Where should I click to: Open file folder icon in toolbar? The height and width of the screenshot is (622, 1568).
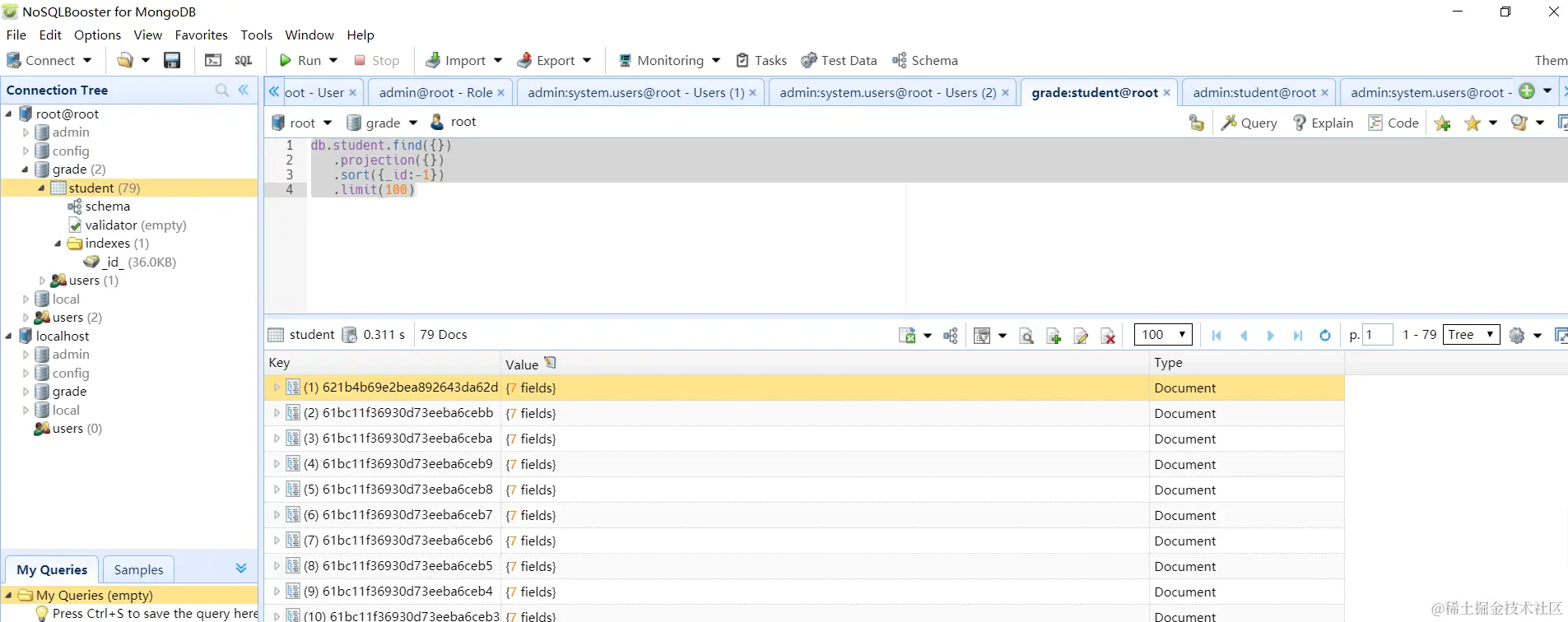coord(124,60)
